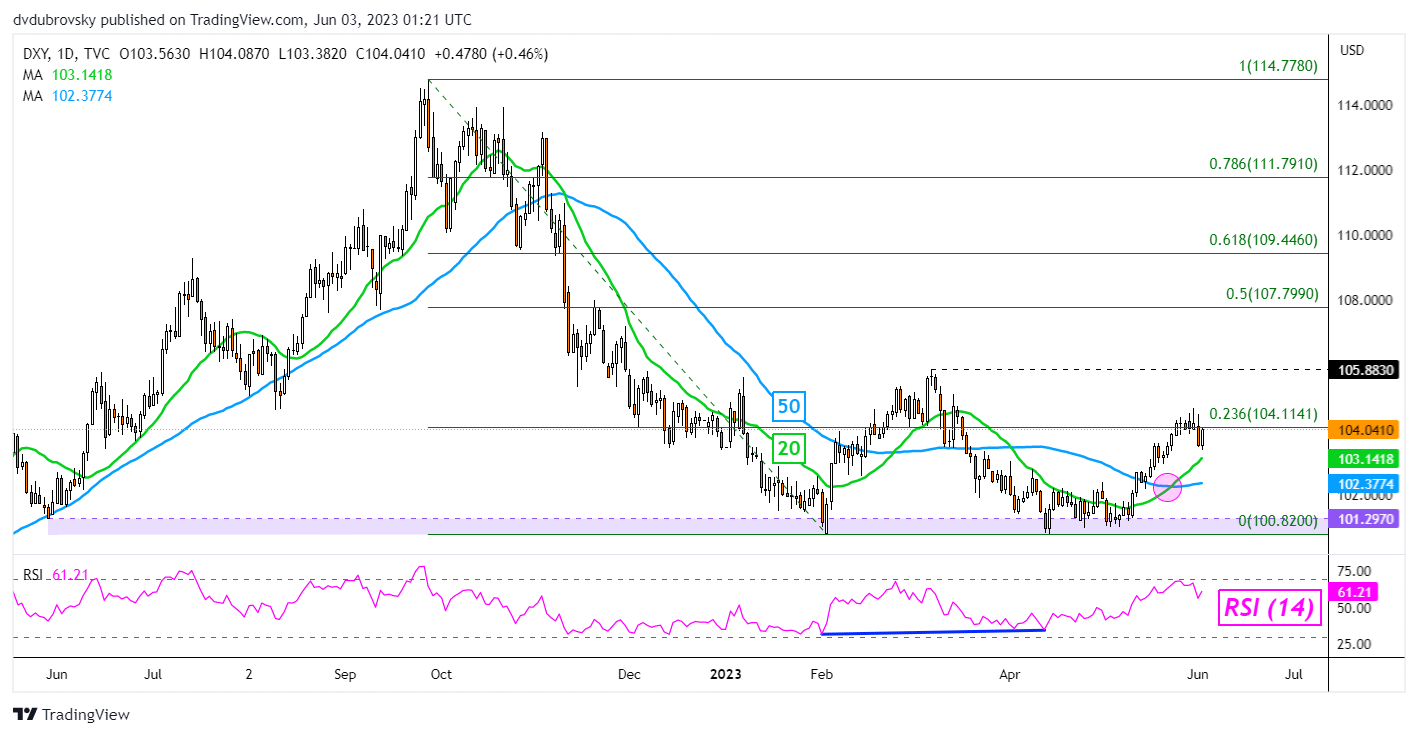Click the Jul label at right of time axis
Viewport: 1418px width, 736px height.
(x=1293, y=675)
